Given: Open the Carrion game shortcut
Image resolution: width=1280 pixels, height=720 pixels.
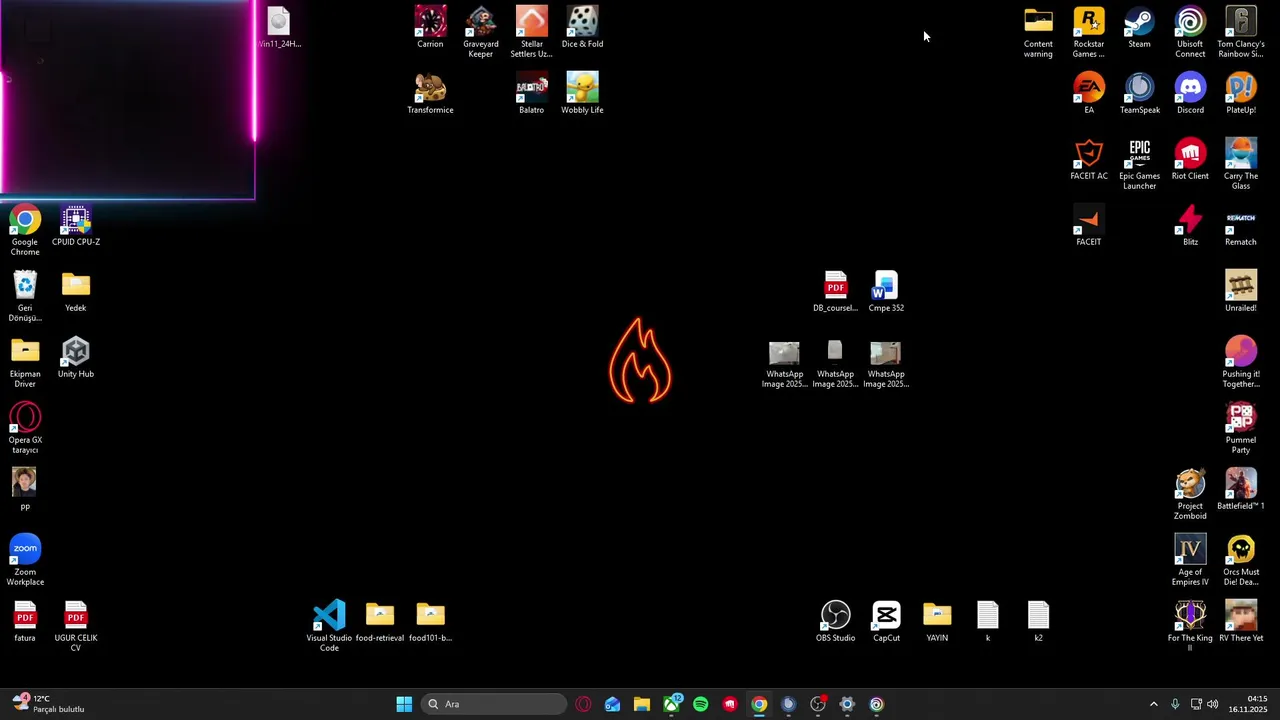Looking at the screenshot, I should (430, 27).
